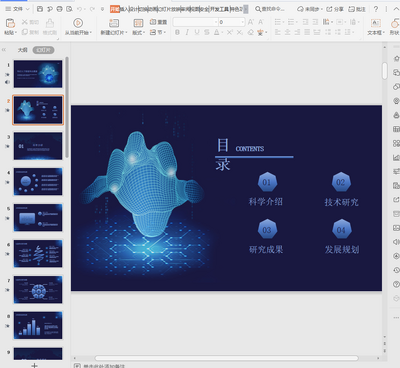Click audio speaker icon under slide 1

pos(7,82)
